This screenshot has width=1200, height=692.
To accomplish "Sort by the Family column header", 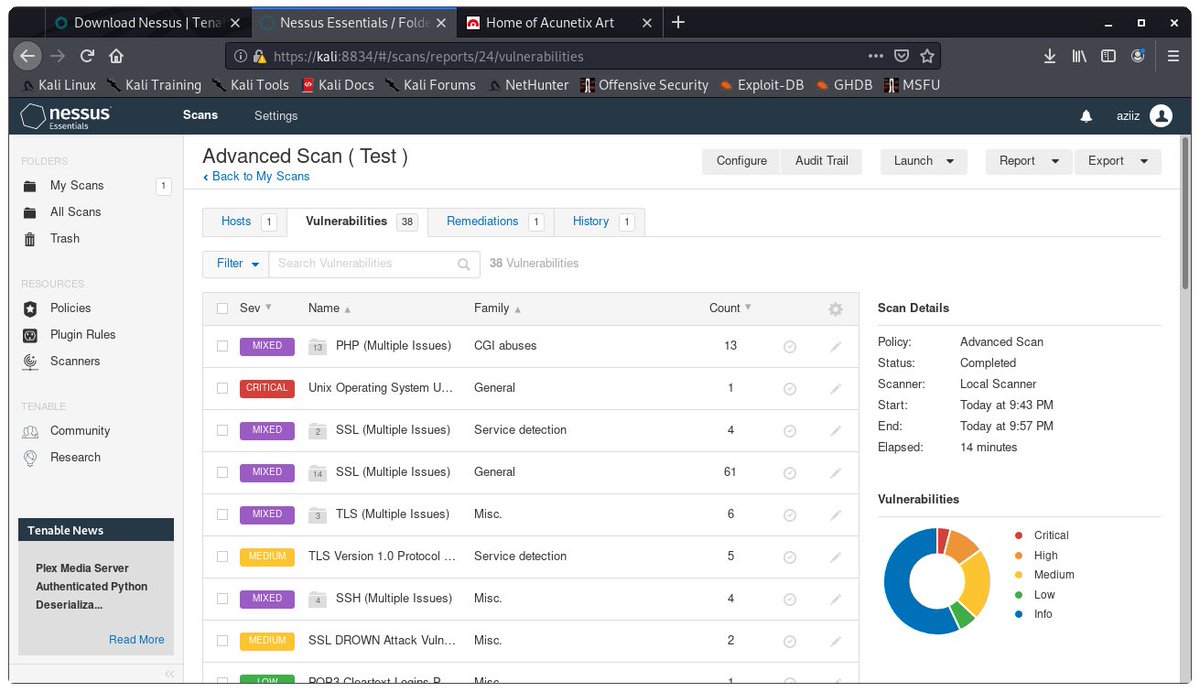I will click(497, 308).
